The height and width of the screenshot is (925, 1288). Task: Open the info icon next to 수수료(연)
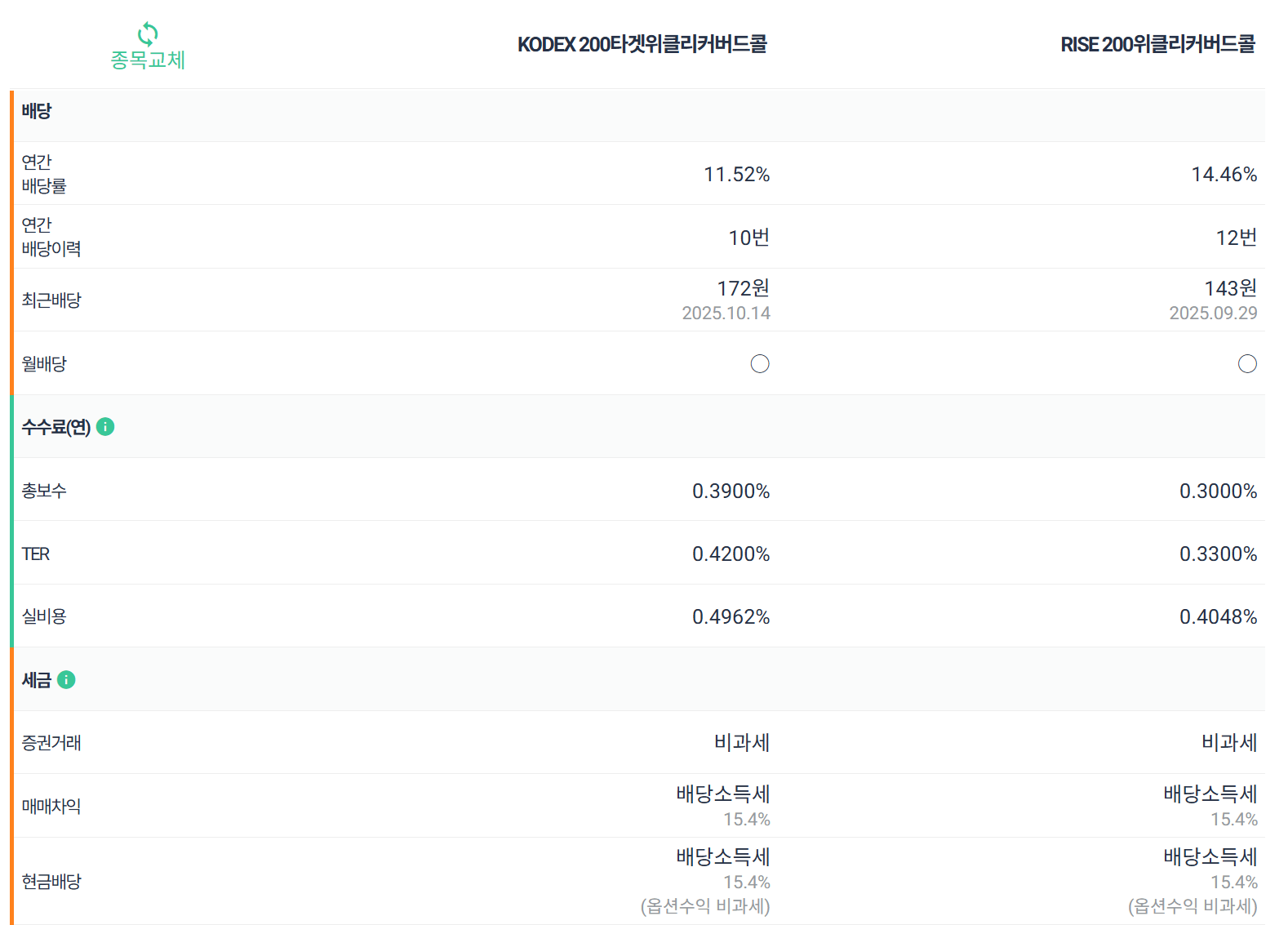click(x=105, y=426)
